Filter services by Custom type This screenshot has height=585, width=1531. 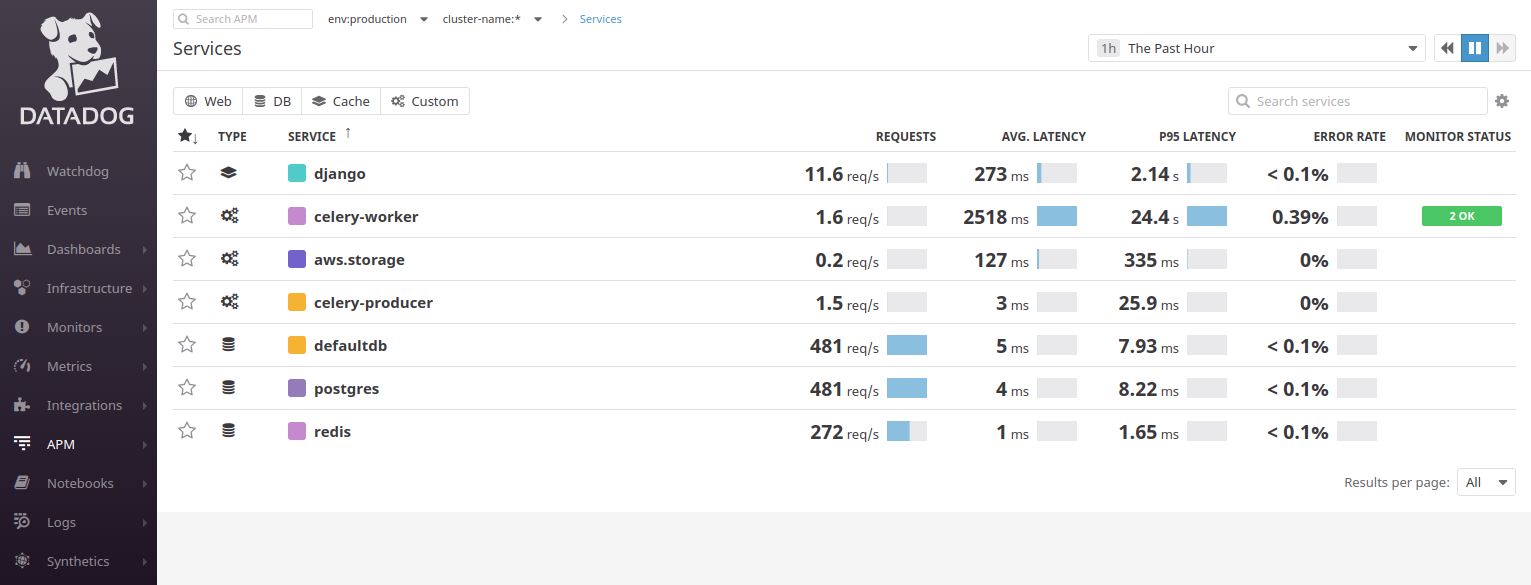tap(425, 101)
